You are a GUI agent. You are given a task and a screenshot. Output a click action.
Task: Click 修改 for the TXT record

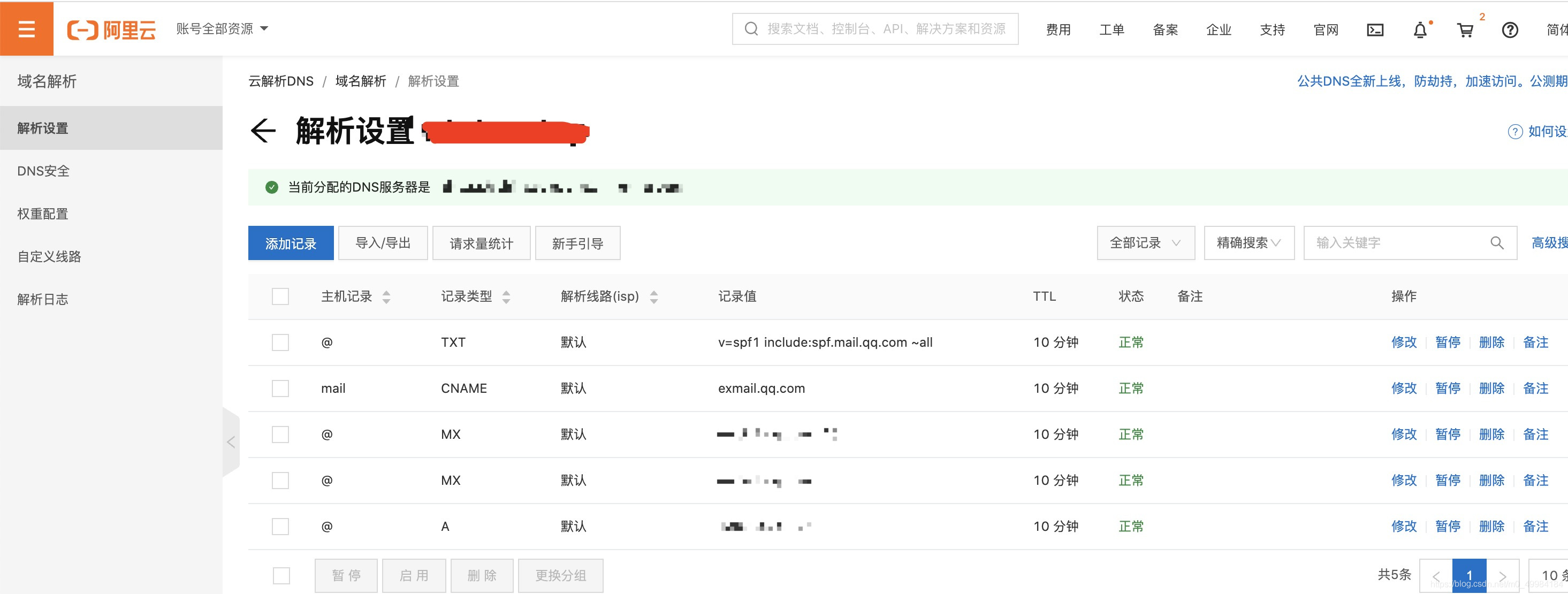[1404, 342]
